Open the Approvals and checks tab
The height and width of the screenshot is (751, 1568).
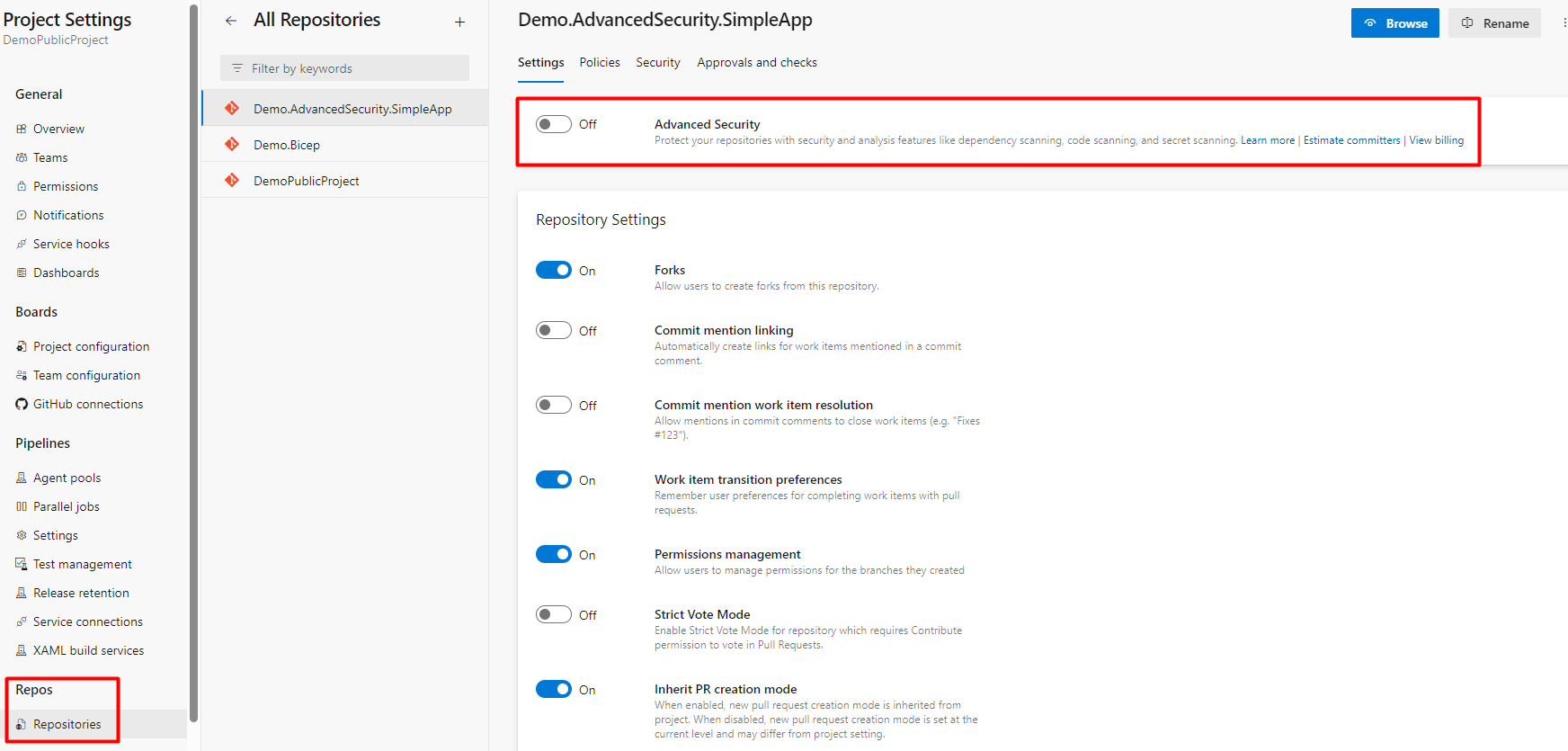[757, 62]
